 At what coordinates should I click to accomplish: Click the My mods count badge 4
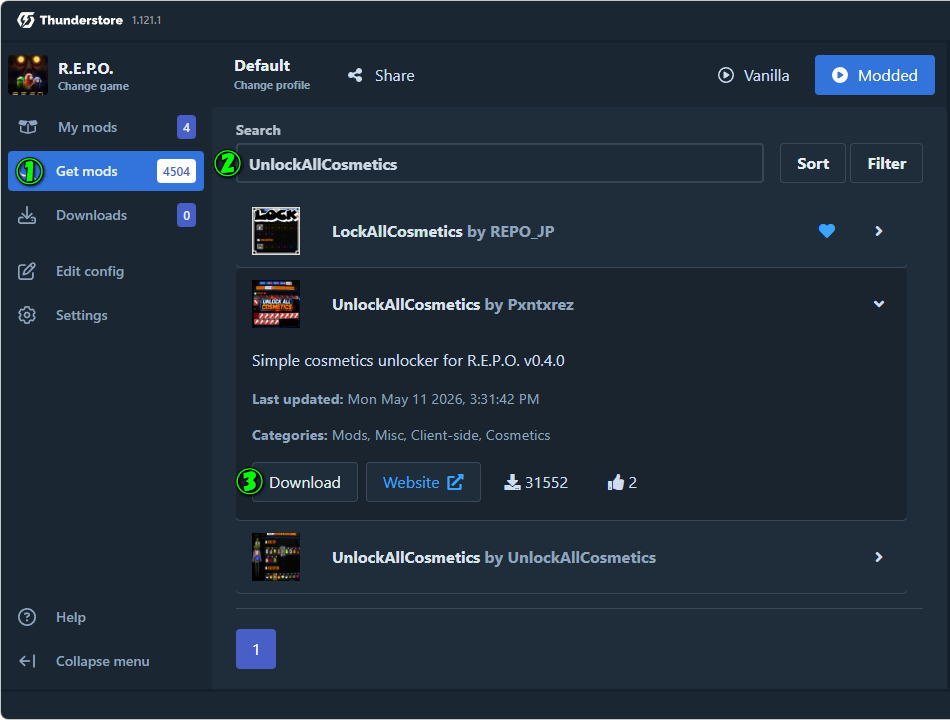[187, 127]
